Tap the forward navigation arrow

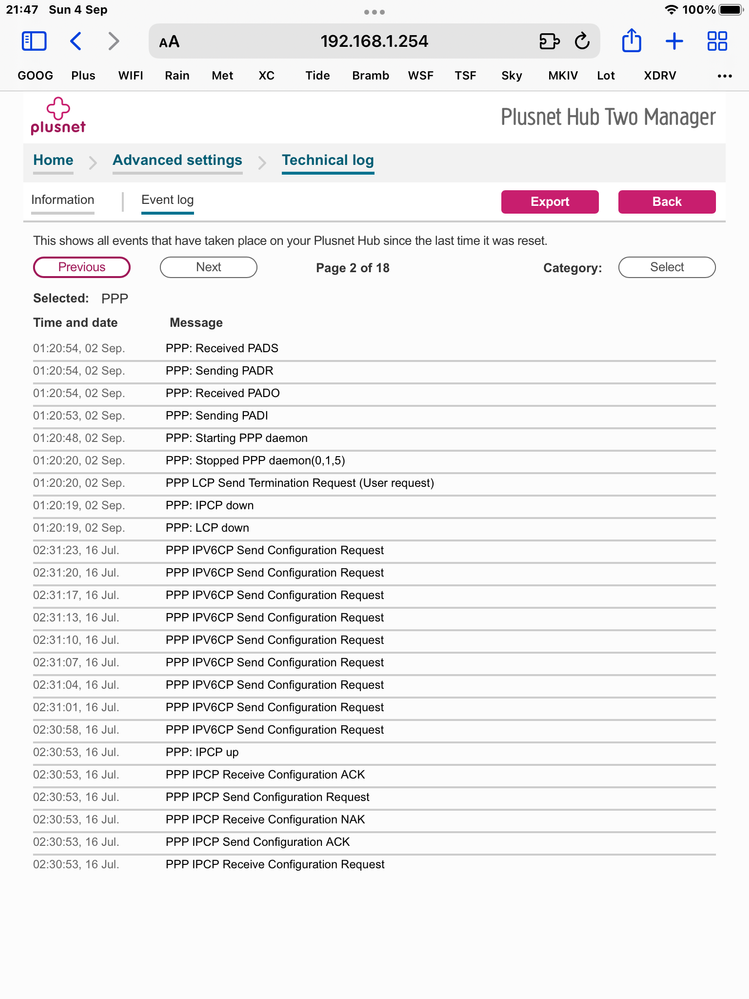click(114, 41)
